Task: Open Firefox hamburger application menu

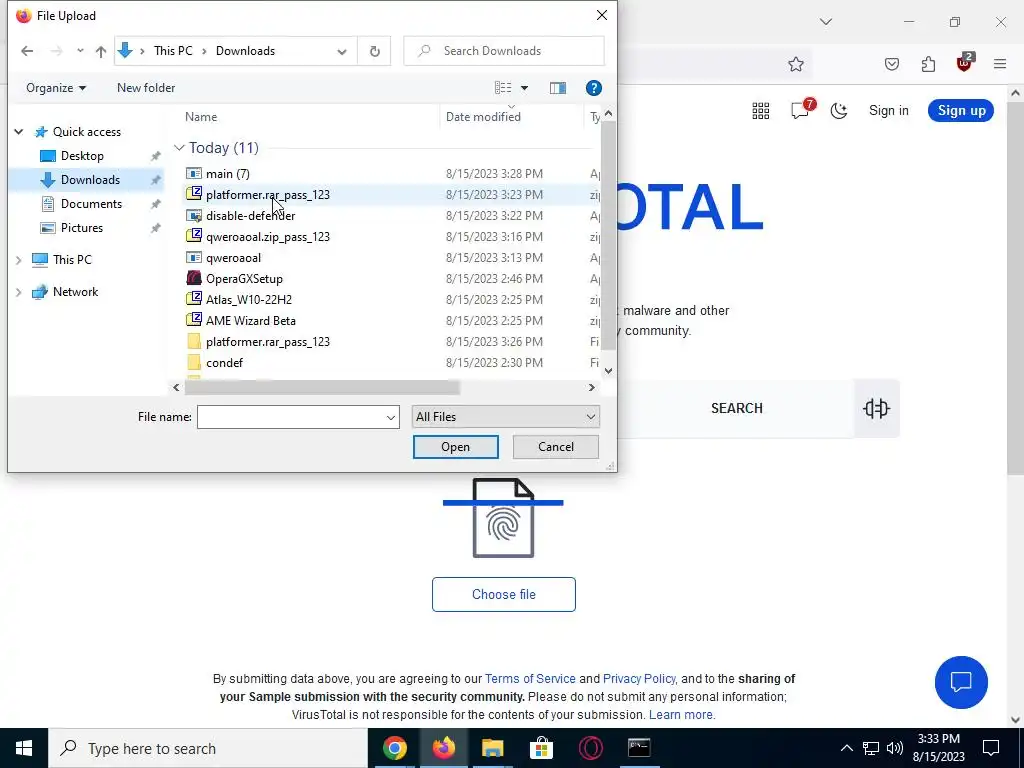Action: point(1000,64)
